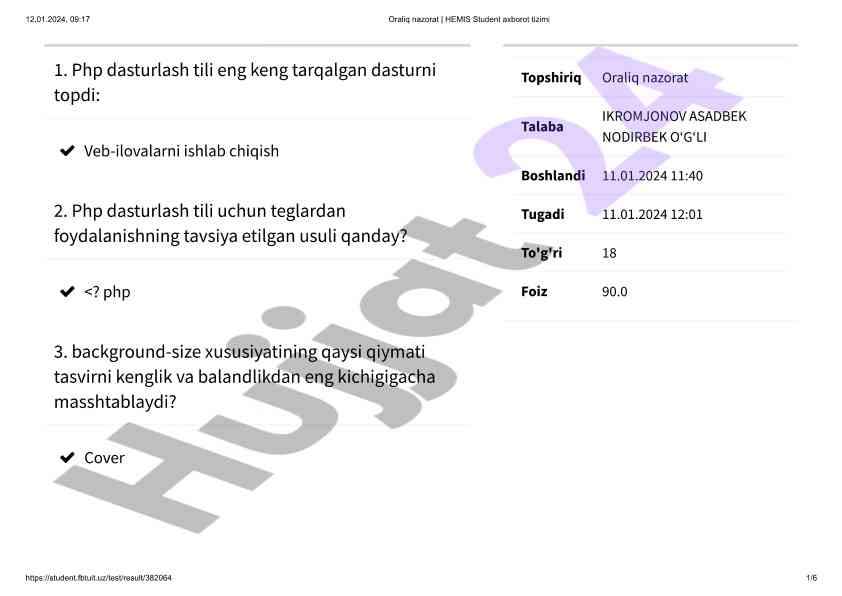Click question 2 about teglardan foydalanish
The height and width of the screenshot is (596, 842).
230,223
